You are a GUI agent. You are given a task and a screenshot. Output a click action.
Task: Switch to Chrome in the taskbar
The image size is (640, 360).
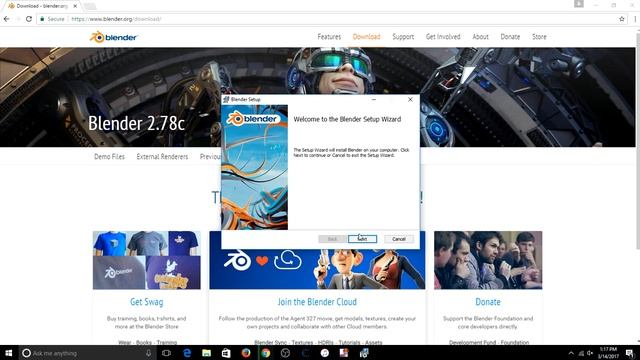(265, 353)
